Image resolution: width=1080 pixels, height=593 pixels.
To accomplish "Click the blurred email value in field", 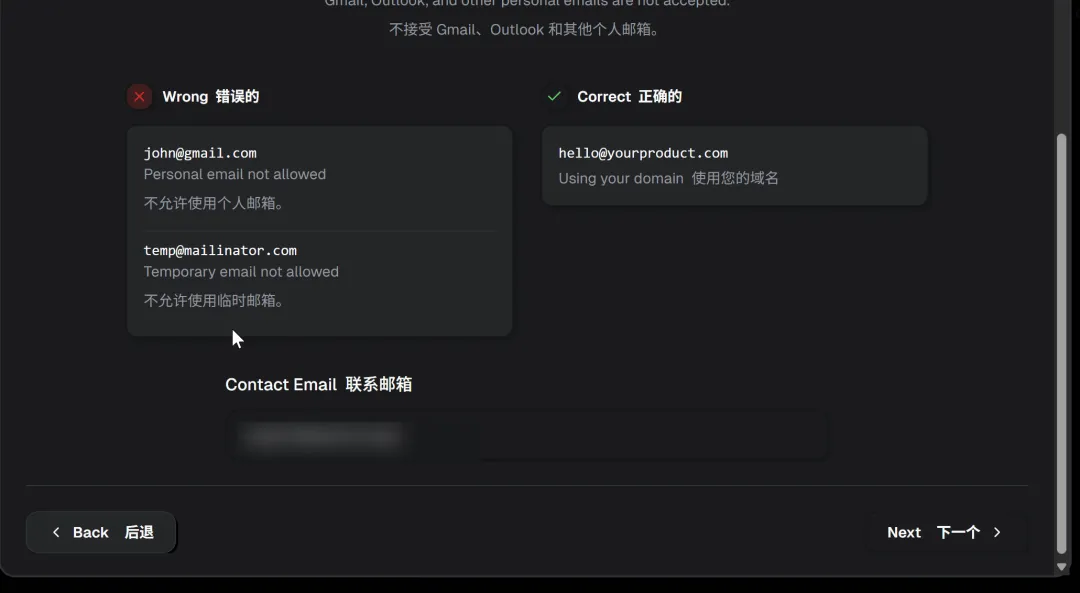I will click(x=322, y=437).
